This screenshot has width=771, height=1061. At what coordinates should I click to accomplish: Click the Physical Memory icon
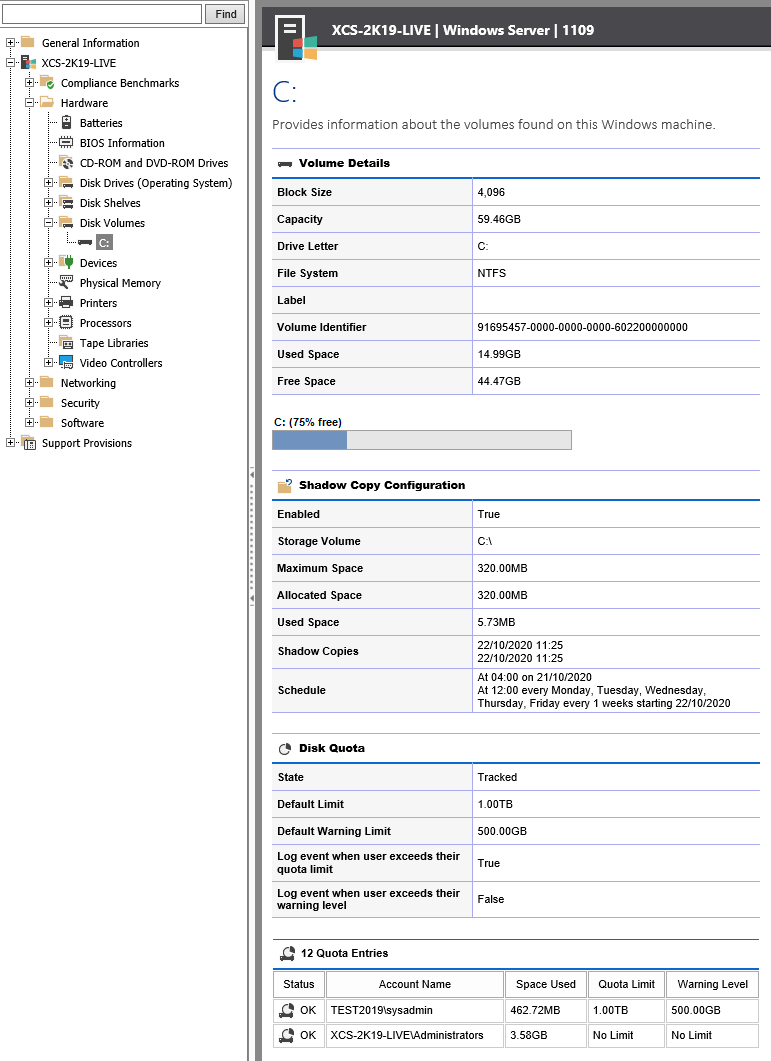coord(66,283)
